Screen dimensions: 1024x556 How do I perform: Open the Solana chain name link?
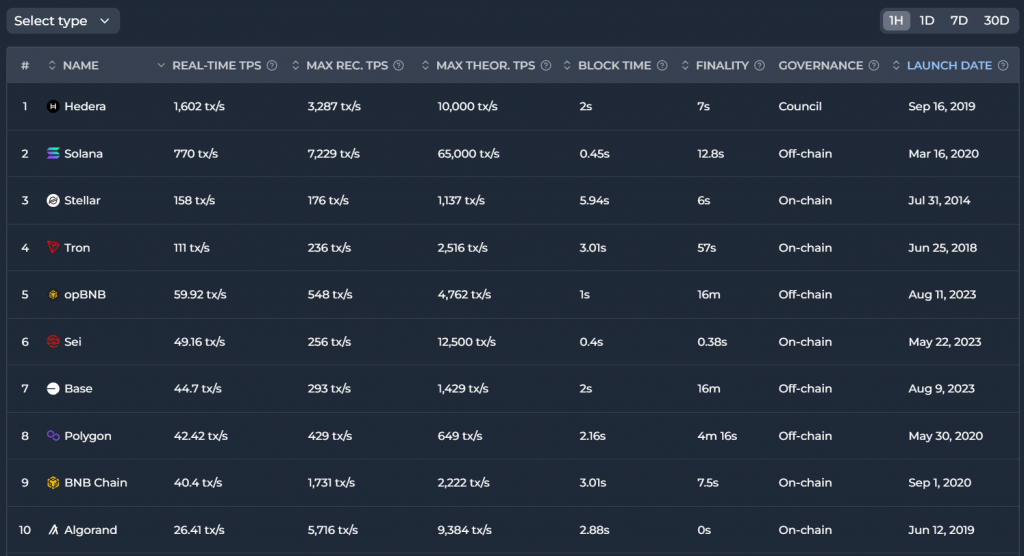84,154
